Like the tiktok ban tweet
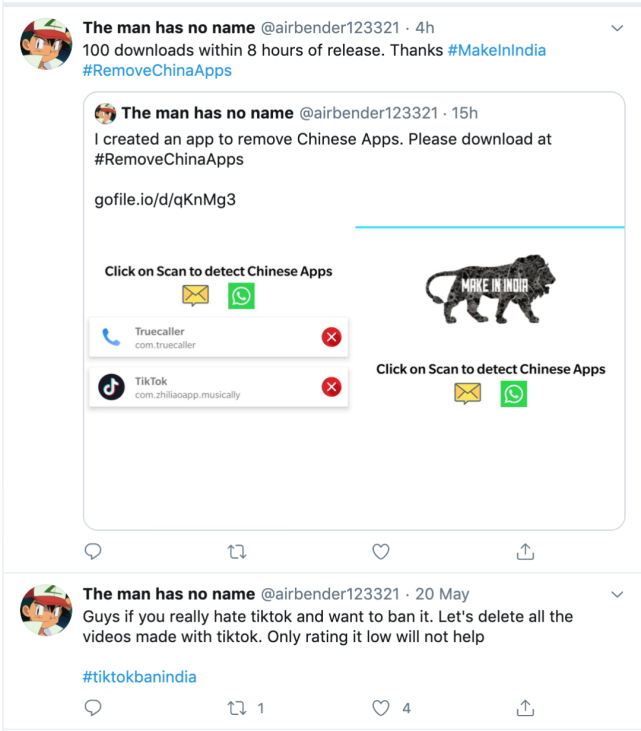 tap(380, 708)
